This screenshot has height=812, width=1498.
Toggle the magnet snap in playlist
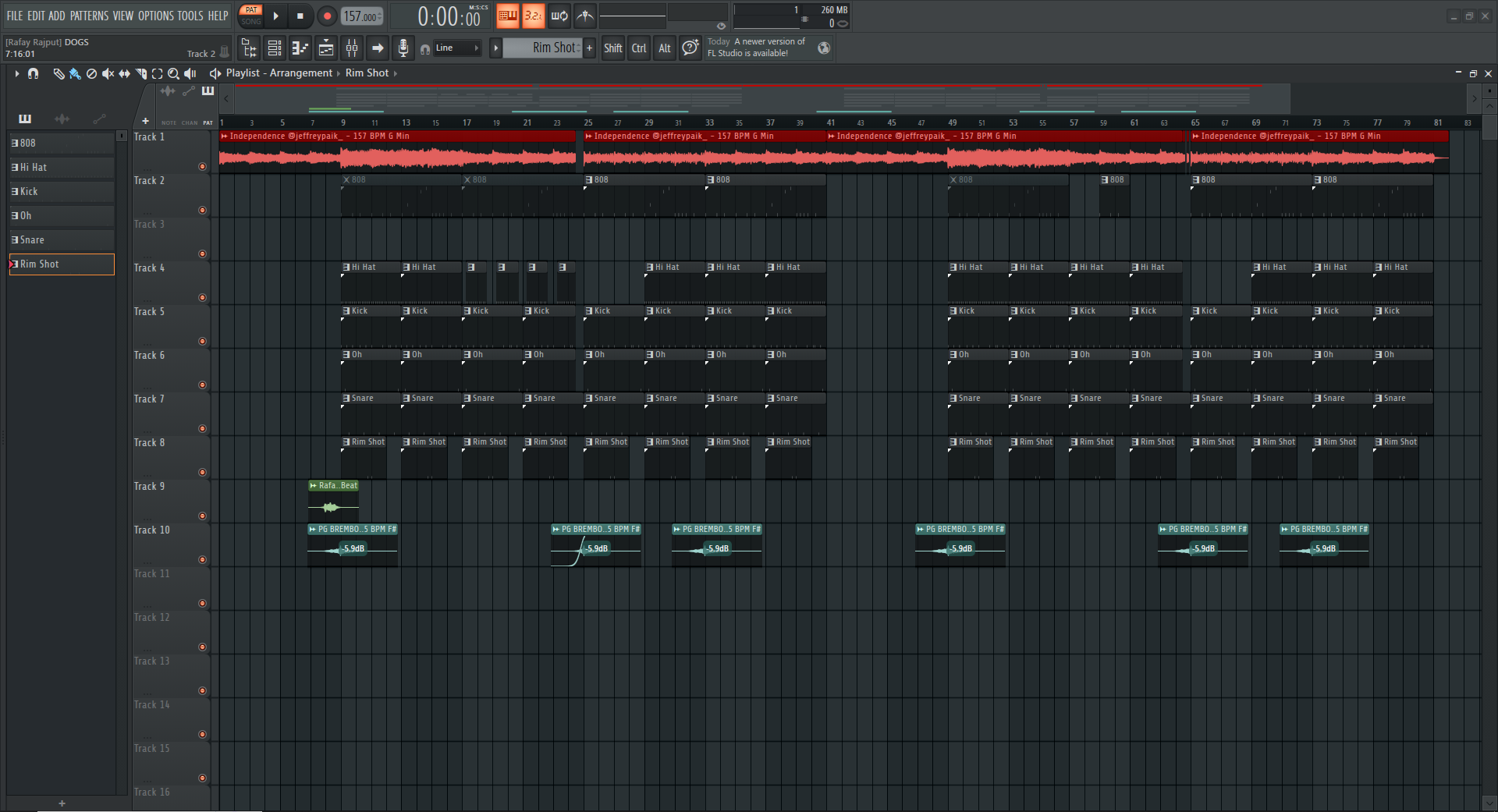click(33, 73)
